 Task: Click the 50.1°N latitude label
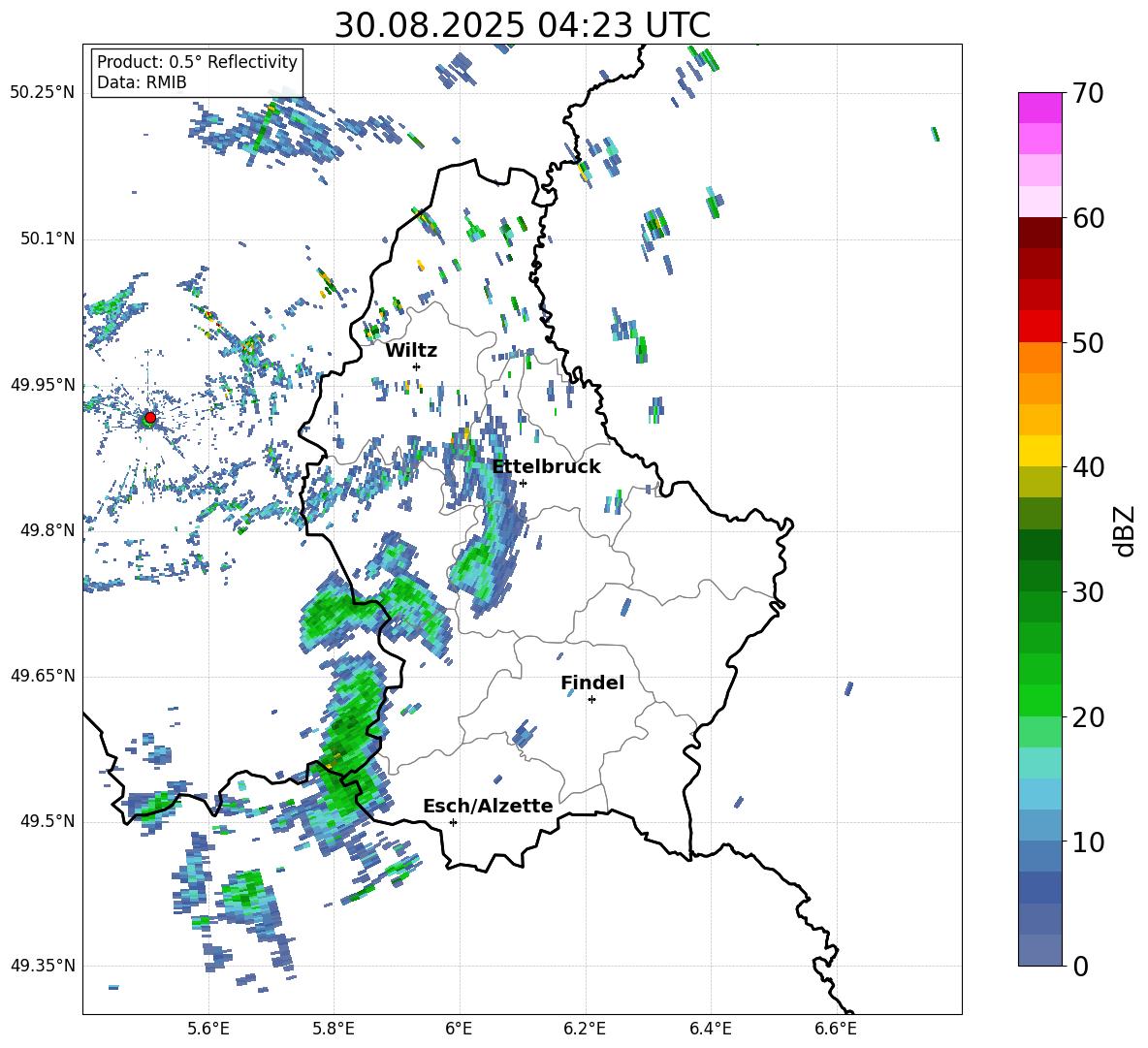coord(47,238)
